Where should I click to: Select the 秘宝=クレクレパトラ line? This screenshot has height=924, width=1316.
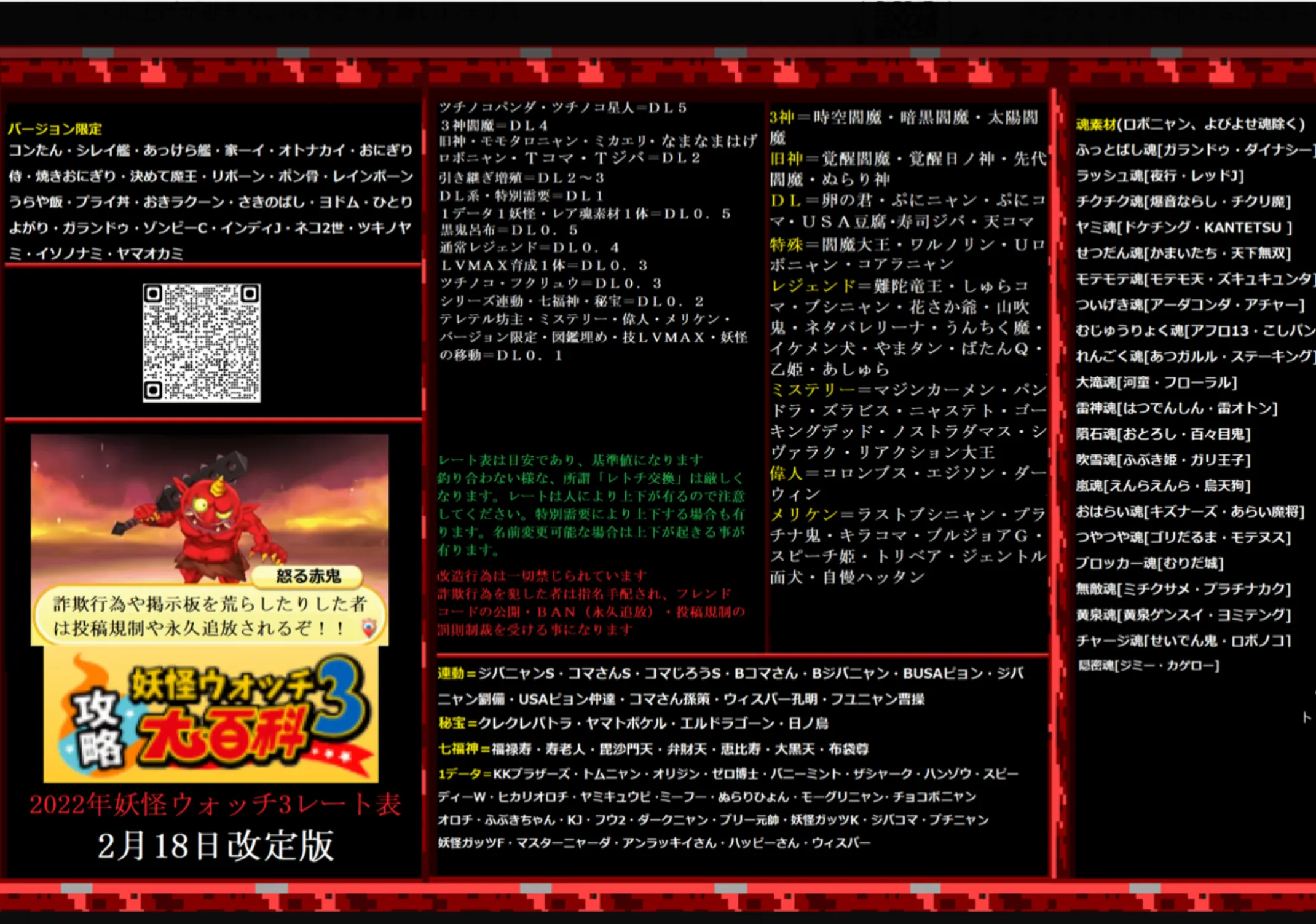(x=633, y=724)
